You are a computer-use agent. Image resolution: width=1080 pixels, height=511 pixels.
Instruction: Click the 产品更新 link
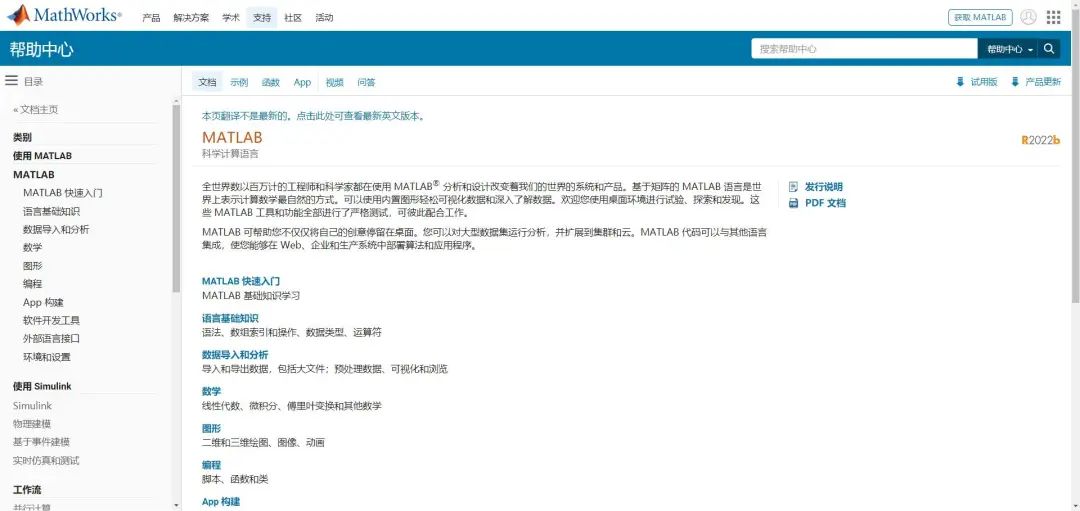click(1043, 82)
